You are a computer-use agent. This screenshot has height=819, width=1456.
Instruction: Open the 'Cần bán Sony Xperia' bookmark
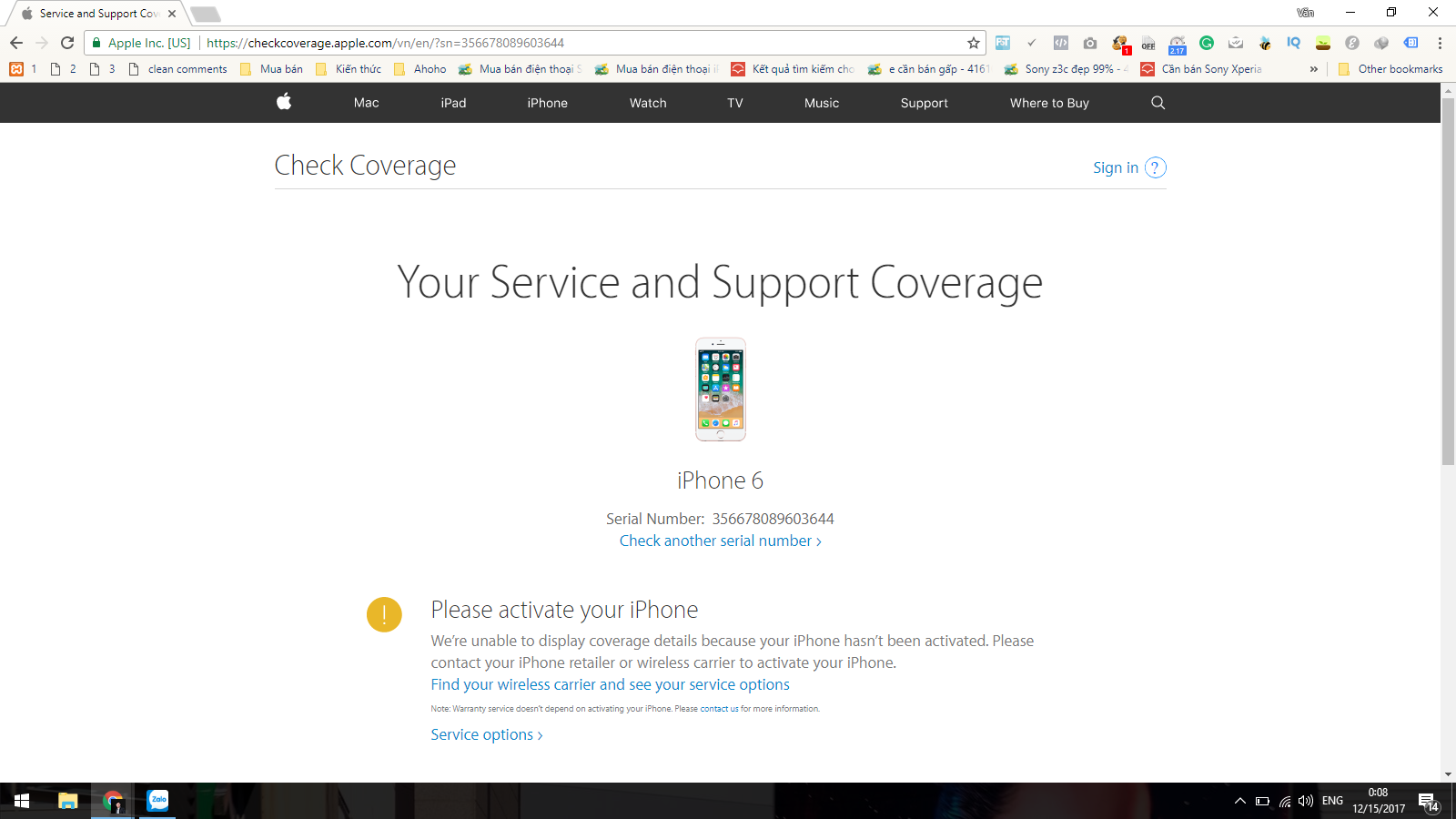1201,69
